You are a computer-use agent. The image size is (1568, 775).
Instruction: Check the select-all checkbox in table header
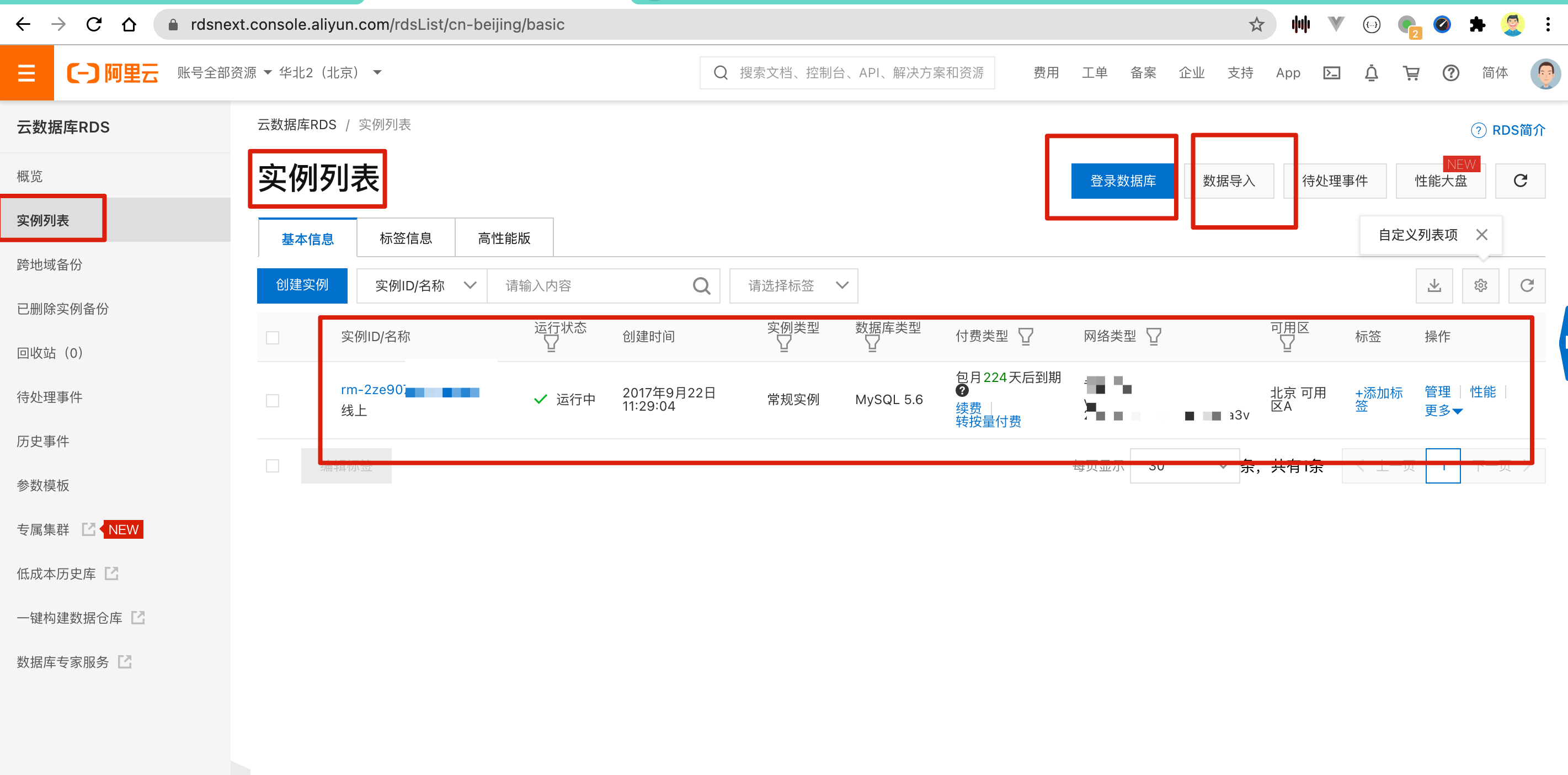pos(273,337)
